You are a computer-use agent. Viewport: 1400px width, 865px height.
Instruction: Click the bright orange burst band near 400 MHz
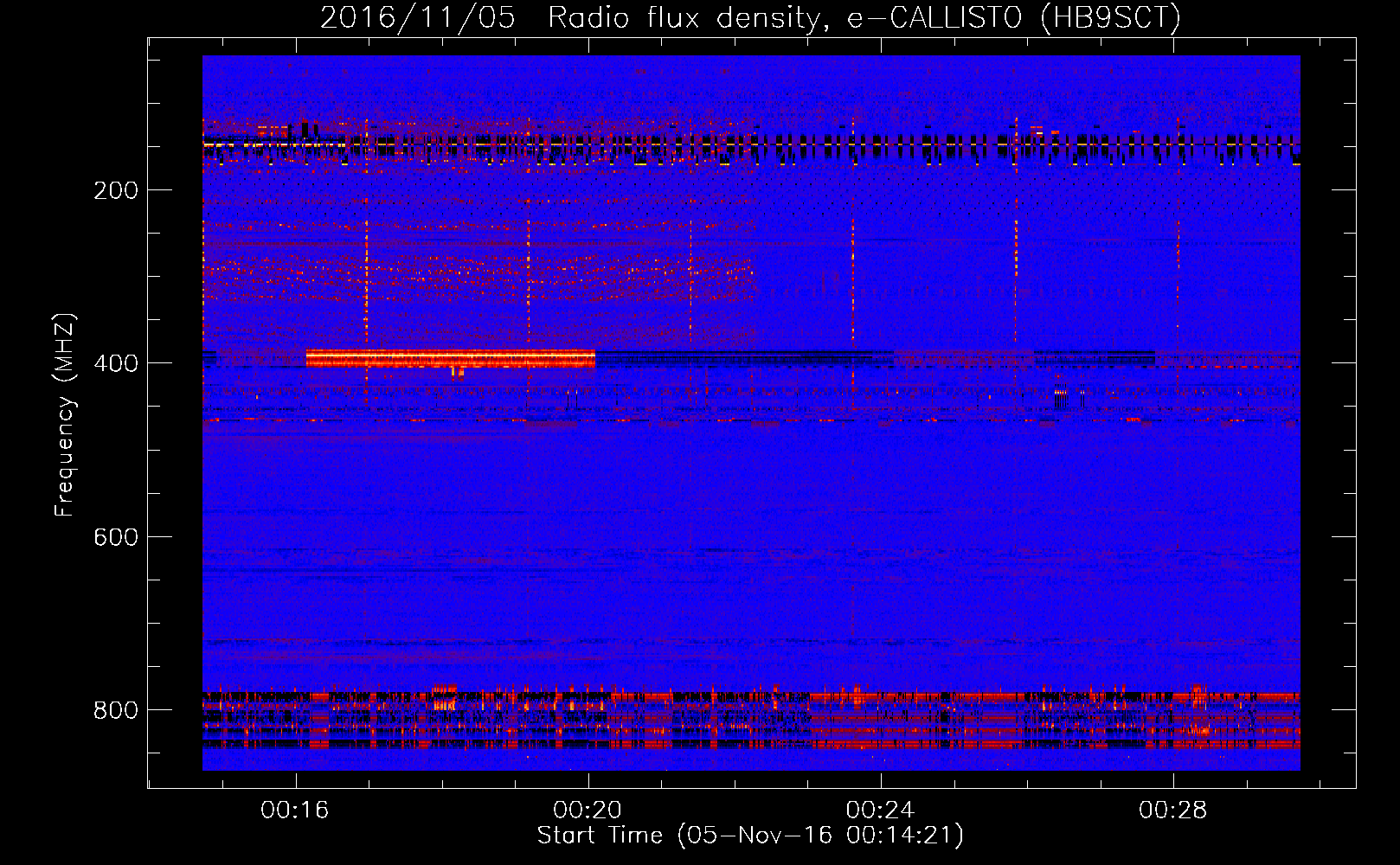[x=450, y=358]
